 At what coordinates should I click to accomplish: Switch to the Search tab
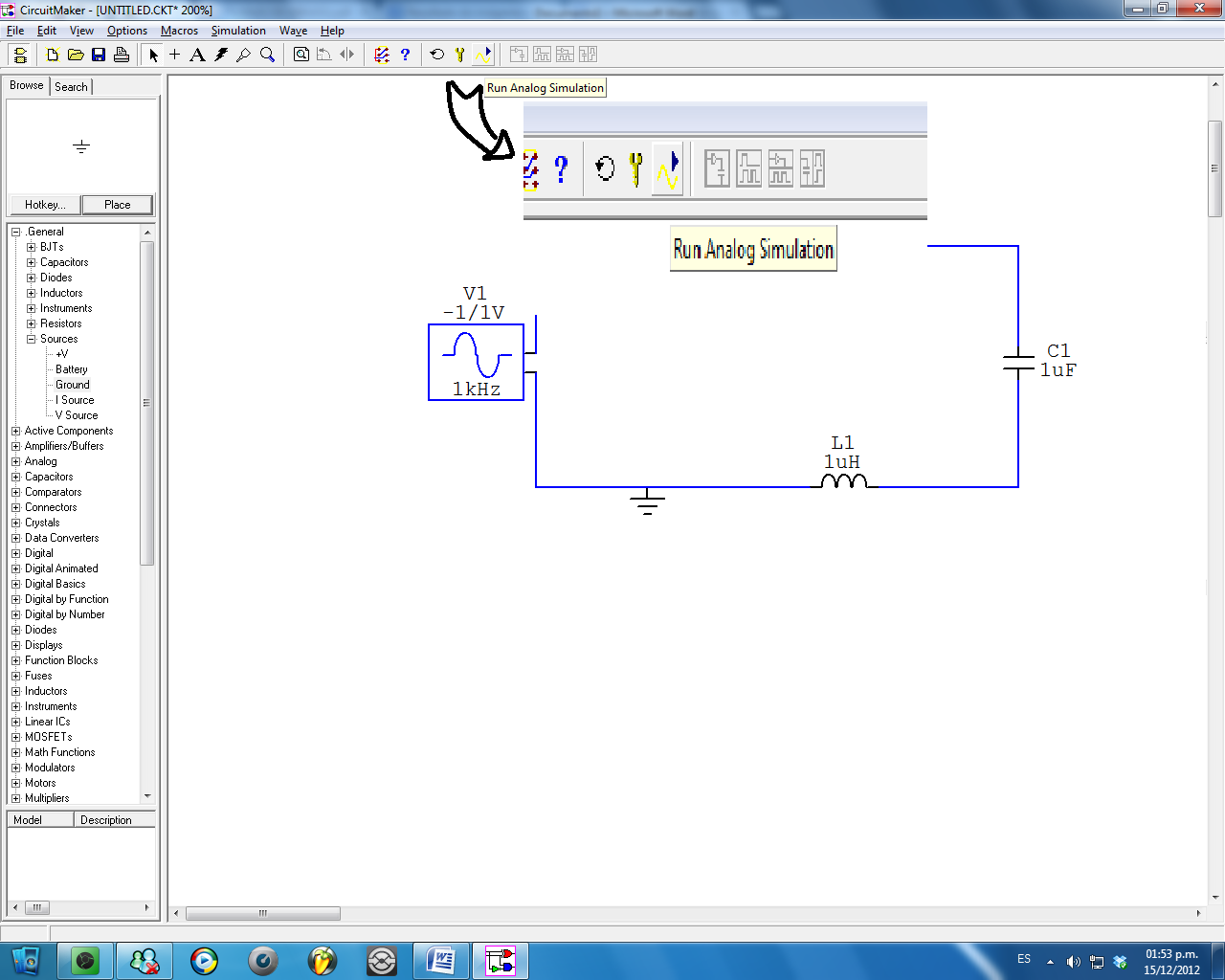(70, 86)
